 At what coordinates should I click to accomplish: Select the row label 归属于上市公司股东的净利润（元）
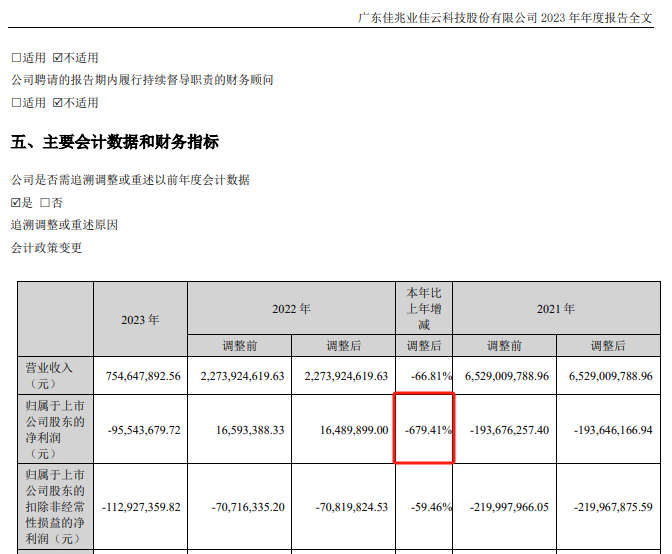click(55, 429)
